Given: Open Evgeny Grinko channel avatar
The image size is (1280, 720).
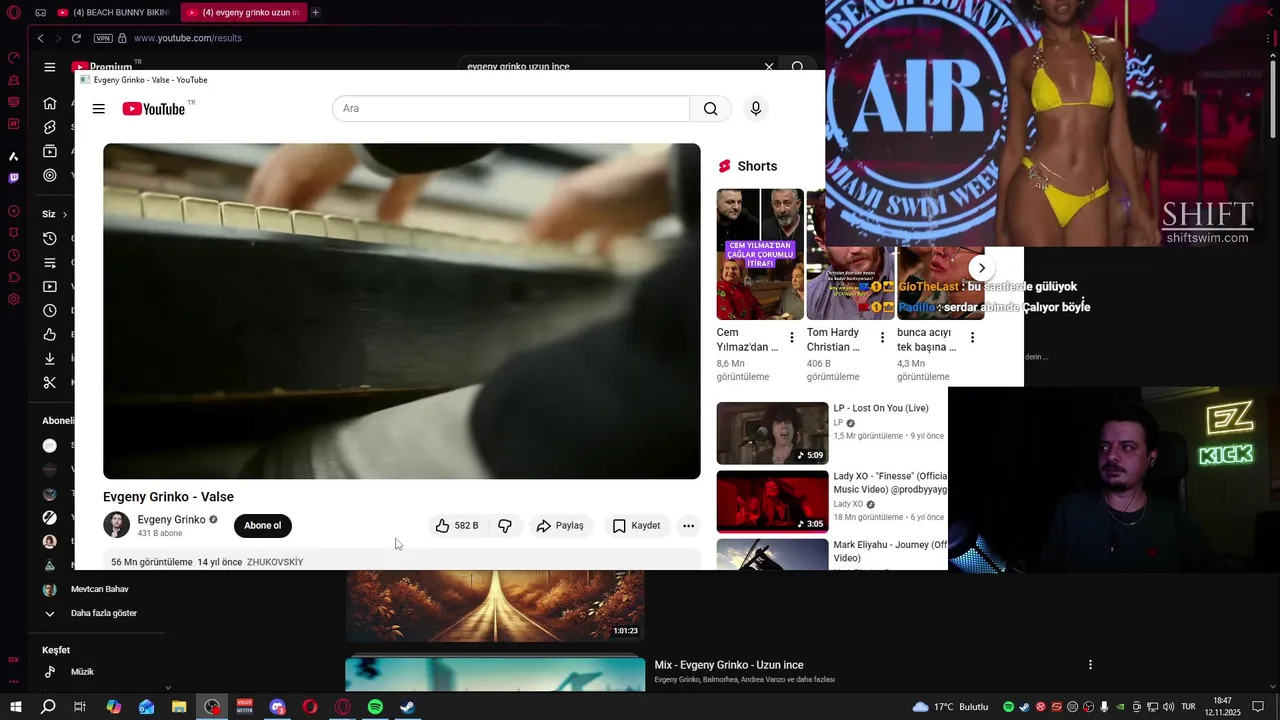Looking at the screenshot, I should pos(116,525).
